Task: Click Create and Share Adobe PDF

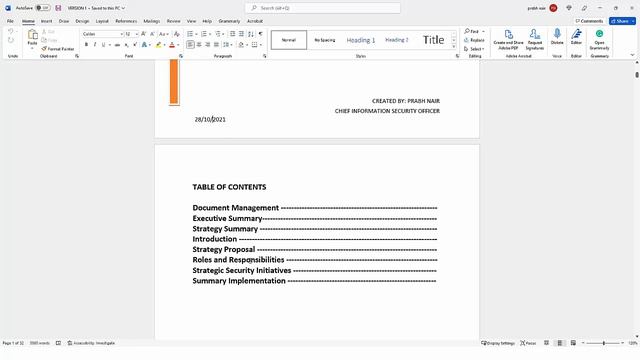Action: [508, 40]
